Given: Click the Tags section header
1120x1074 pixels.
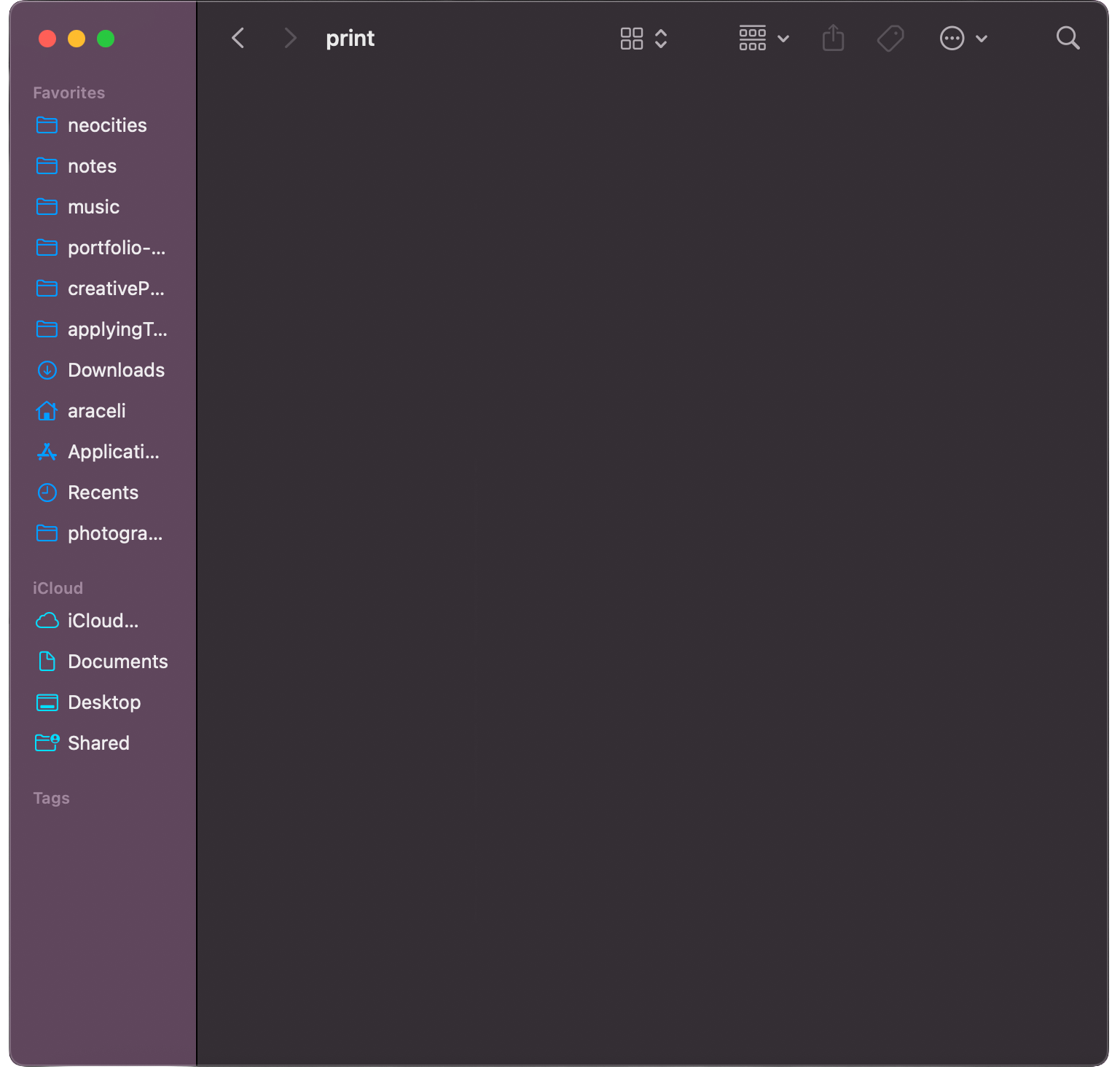Looking at the screenshot, I should coord(51,798).
